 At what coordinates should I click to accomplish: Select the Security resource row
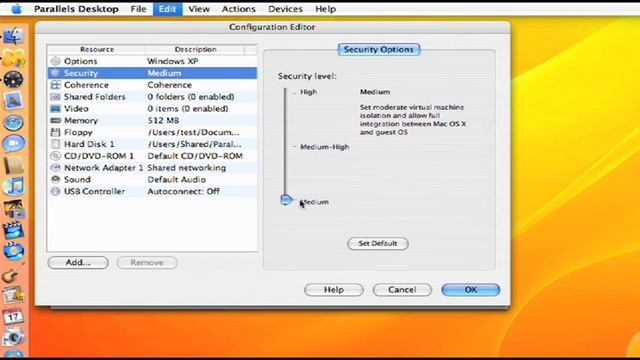click(x=152, y=73)
